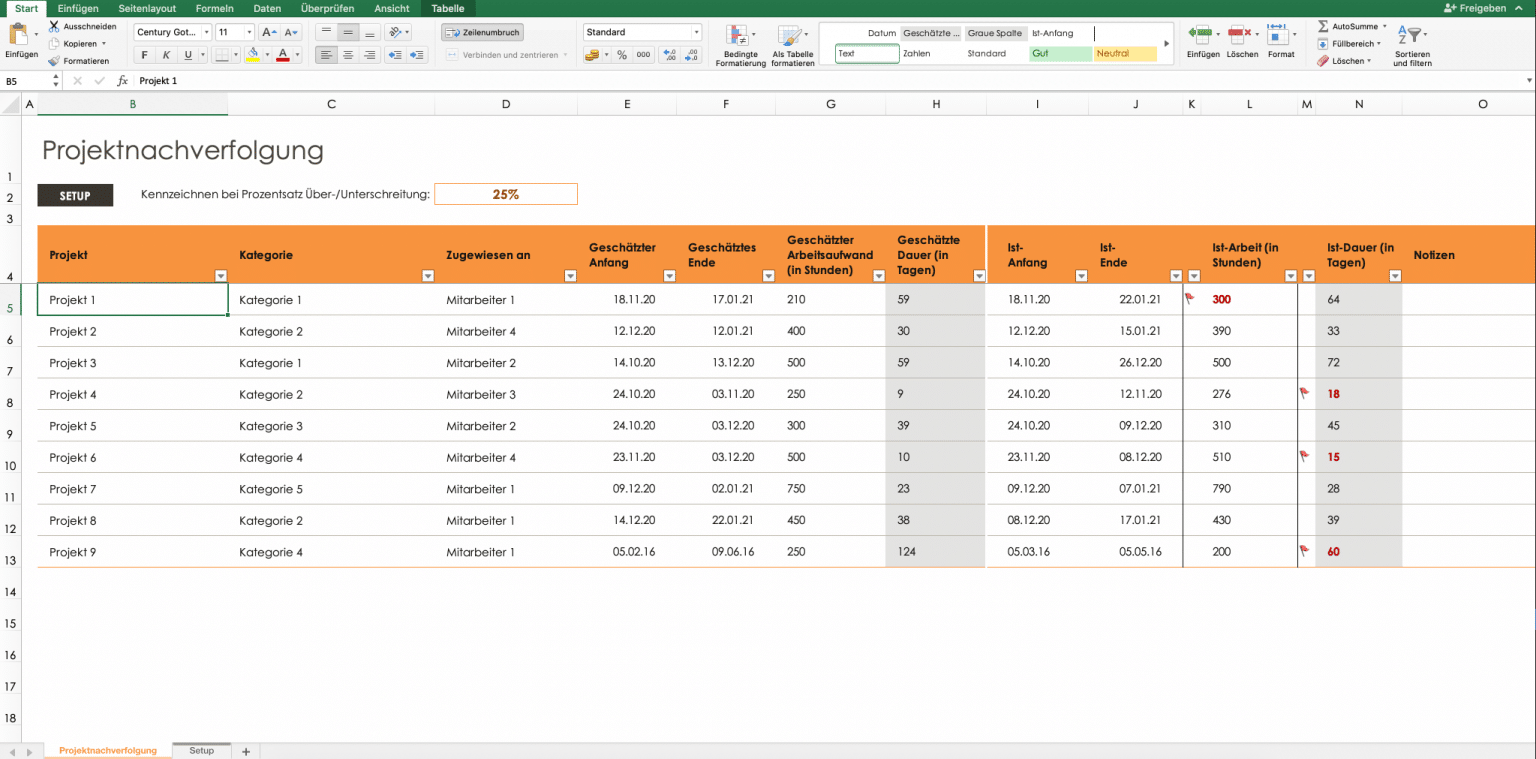
Task: Open the Kategorie column filter dropdown
Action: 428,276
